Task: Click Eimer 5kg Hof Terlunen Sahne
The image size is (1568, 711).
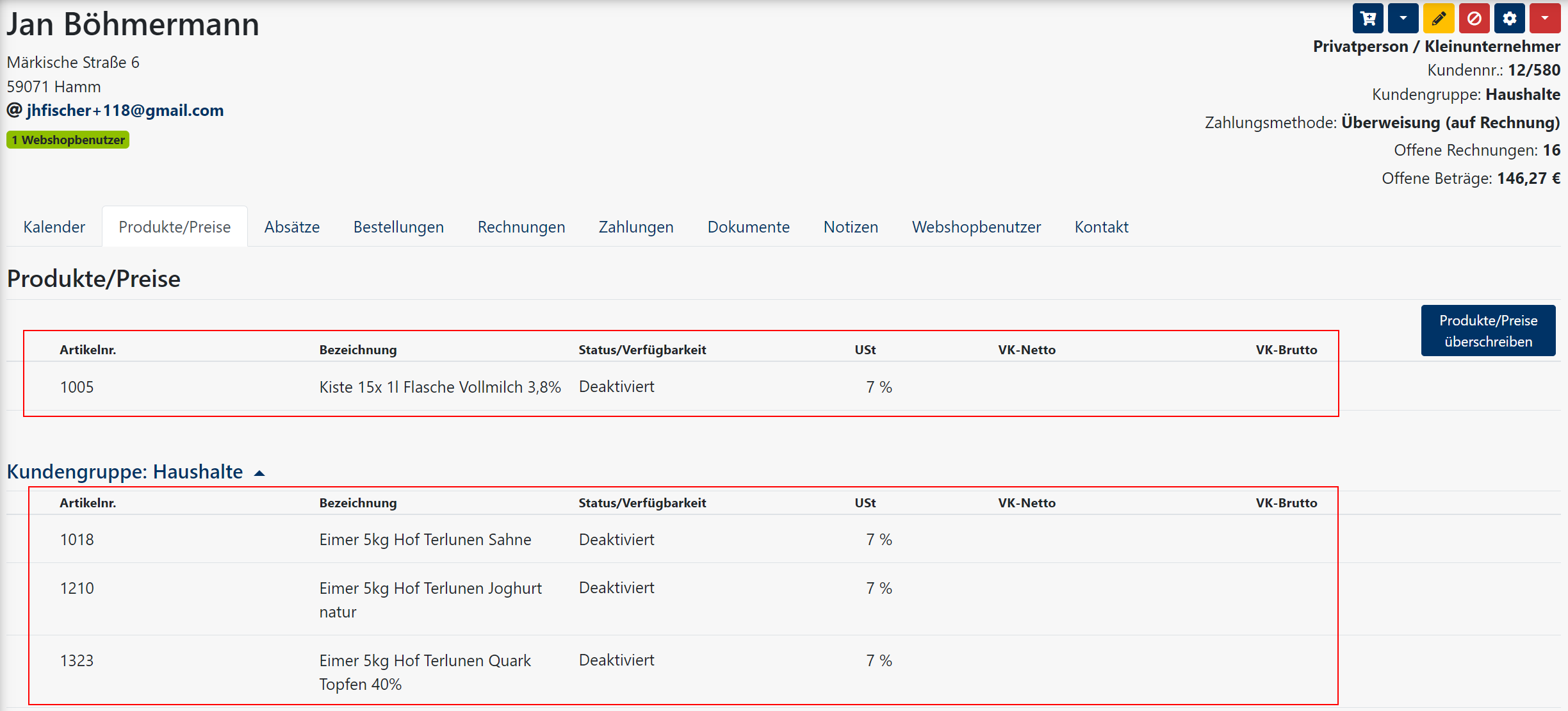Action: coord(425,539)
